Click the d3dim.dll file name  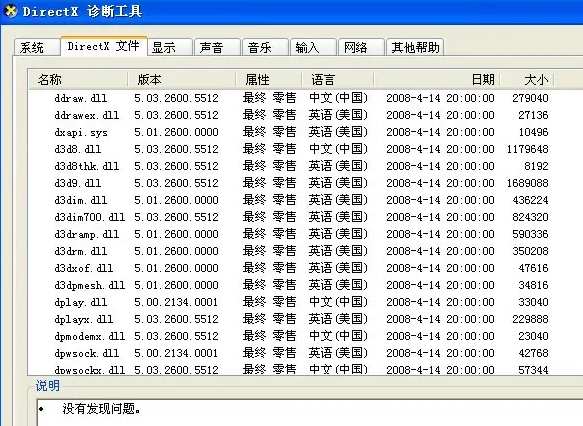(x=81, y=200)
